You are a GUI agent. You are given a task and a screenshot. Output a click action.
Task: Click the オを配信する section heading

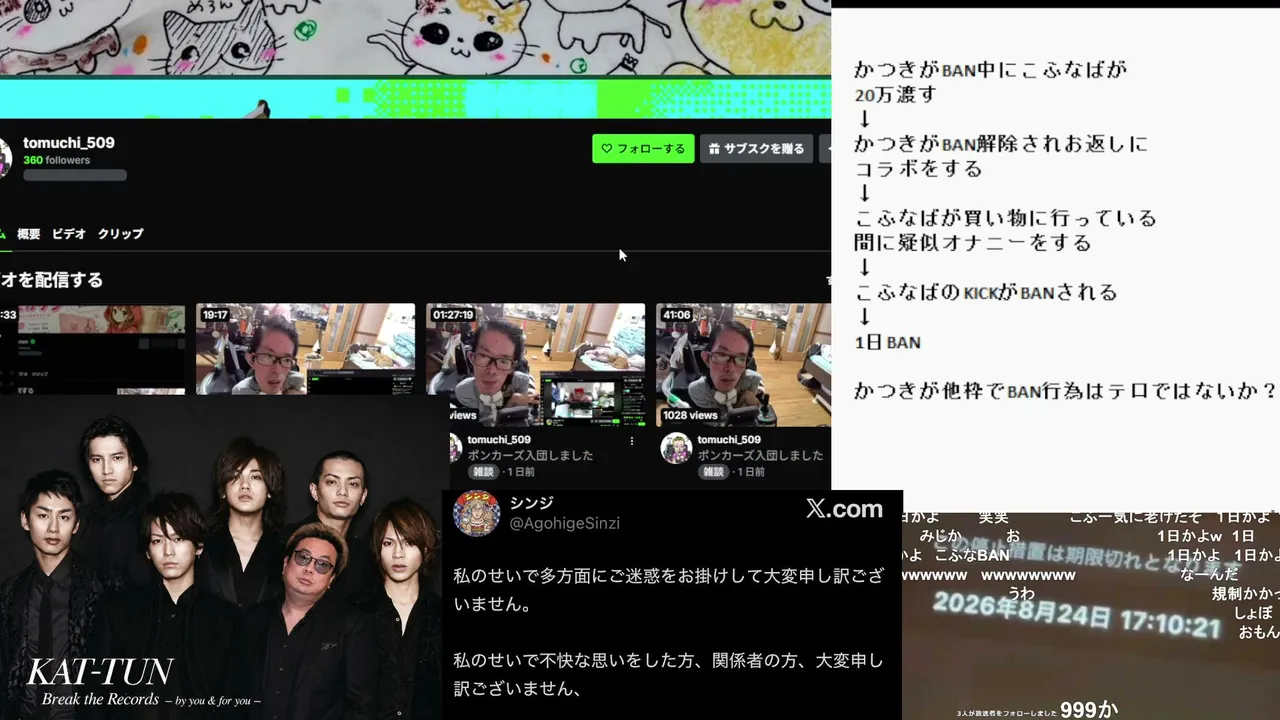(x=51, y=281)
